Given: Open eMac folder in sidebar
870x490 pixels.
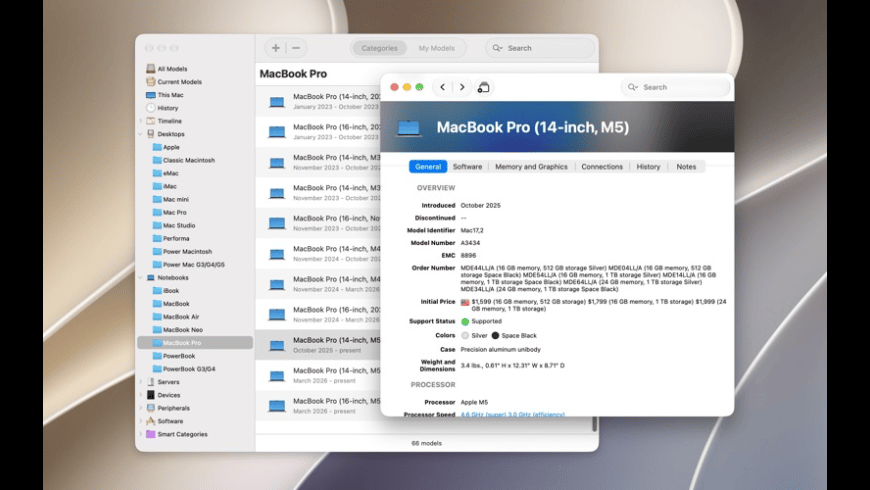Looking at the screenshot, I should point(165,173).
